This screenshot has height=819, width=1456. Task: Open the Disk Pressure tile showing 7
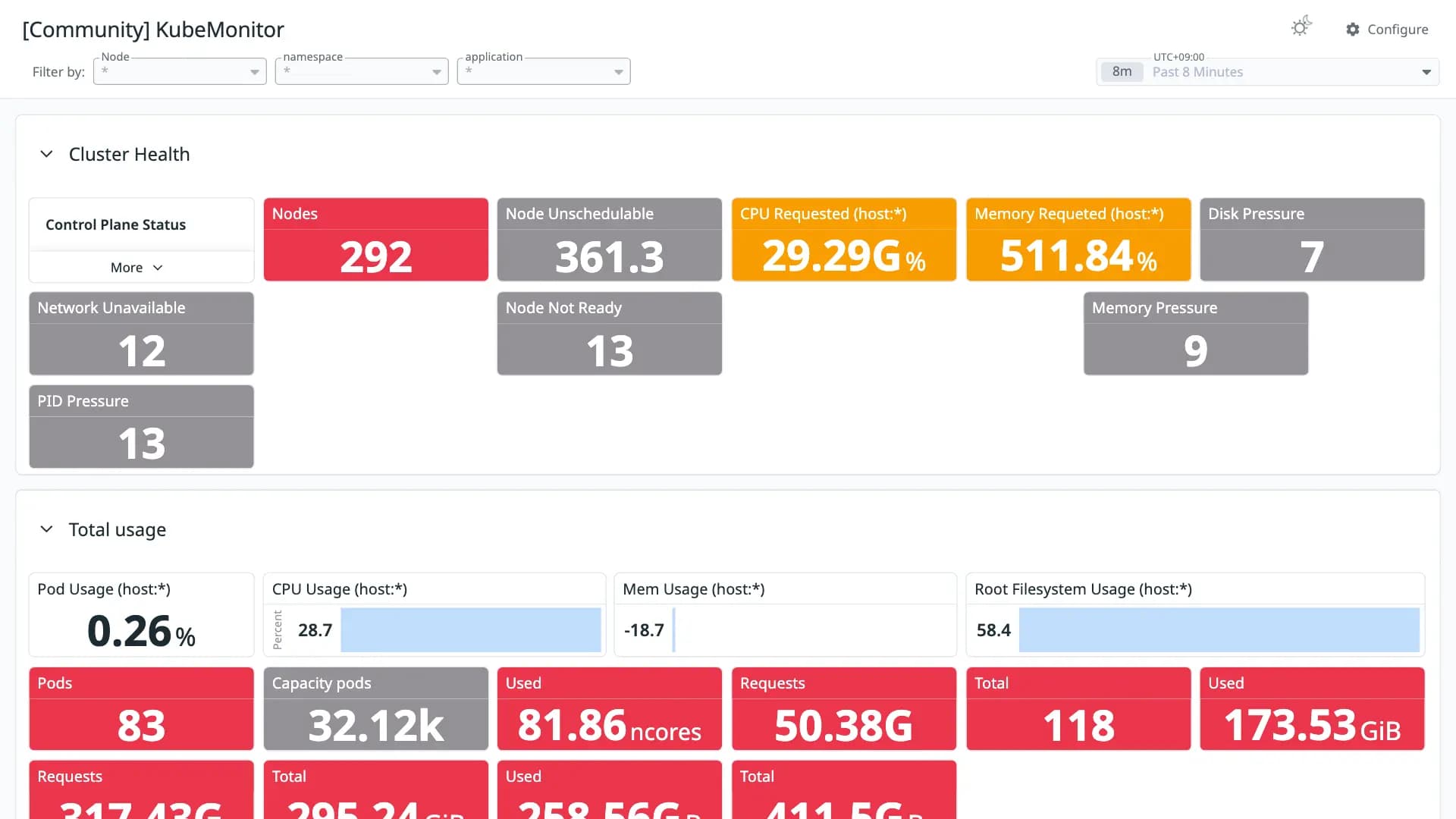pos(1312,240)
